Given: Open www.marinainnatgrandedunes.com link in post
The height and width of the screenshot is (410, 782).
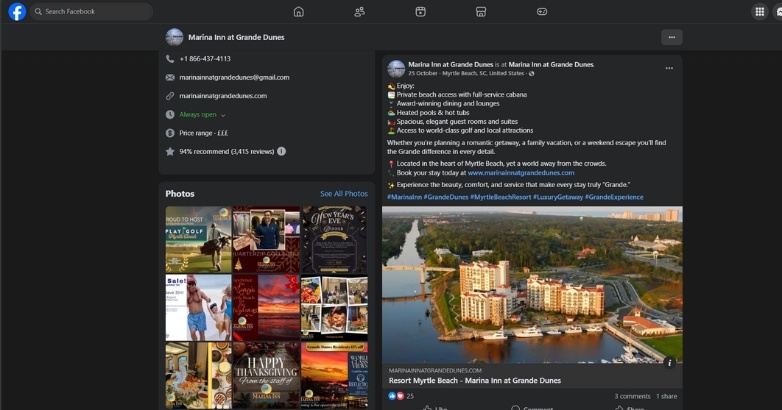Looking at the screenshot, I should pos(521,173).
